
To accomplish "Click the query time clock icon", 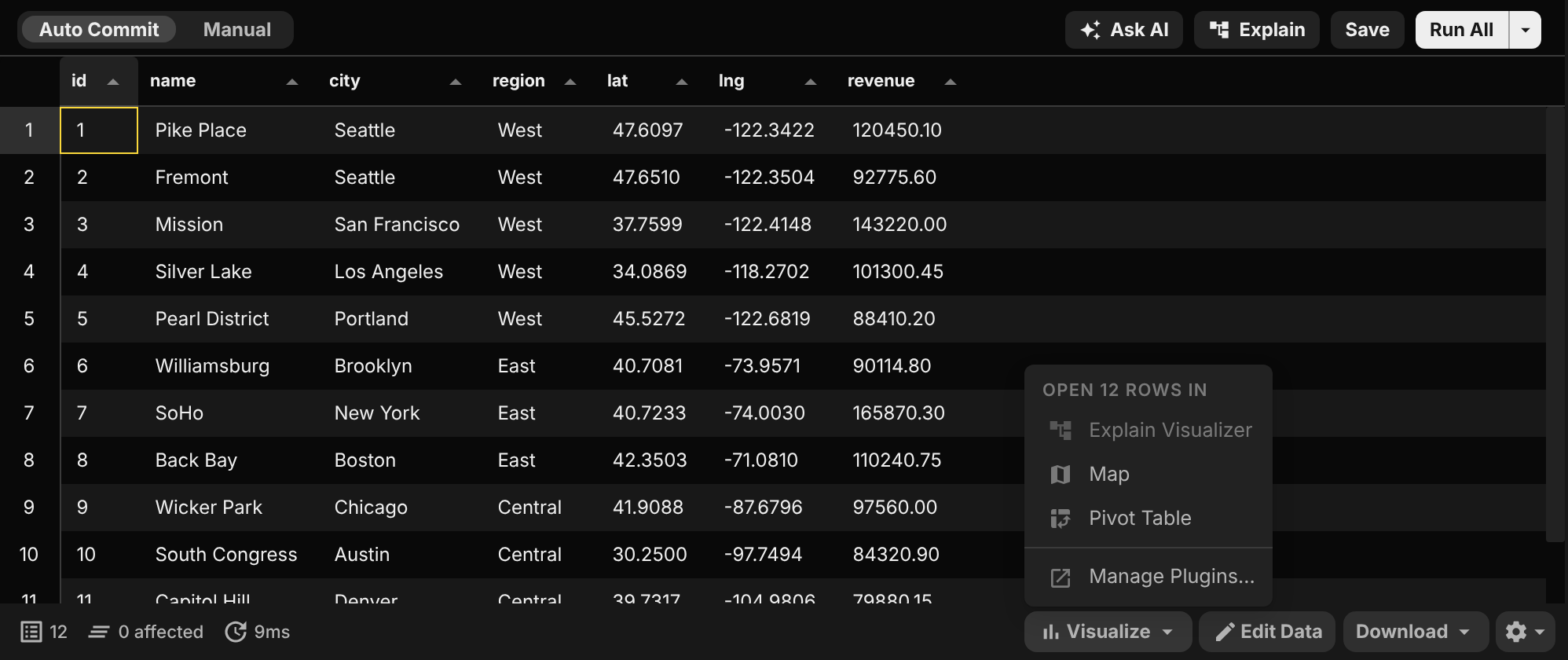I will (x=236, y=632).
